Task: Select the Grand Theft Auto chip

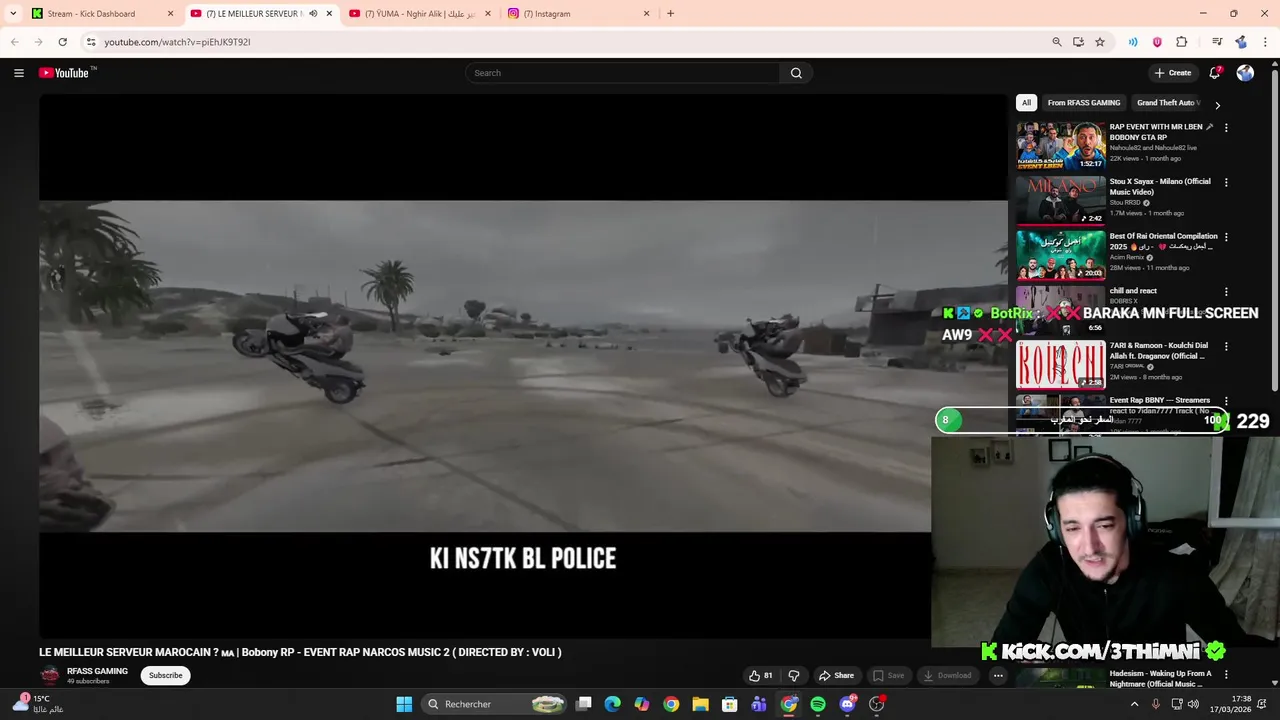Action: (x=1168, y=103)
